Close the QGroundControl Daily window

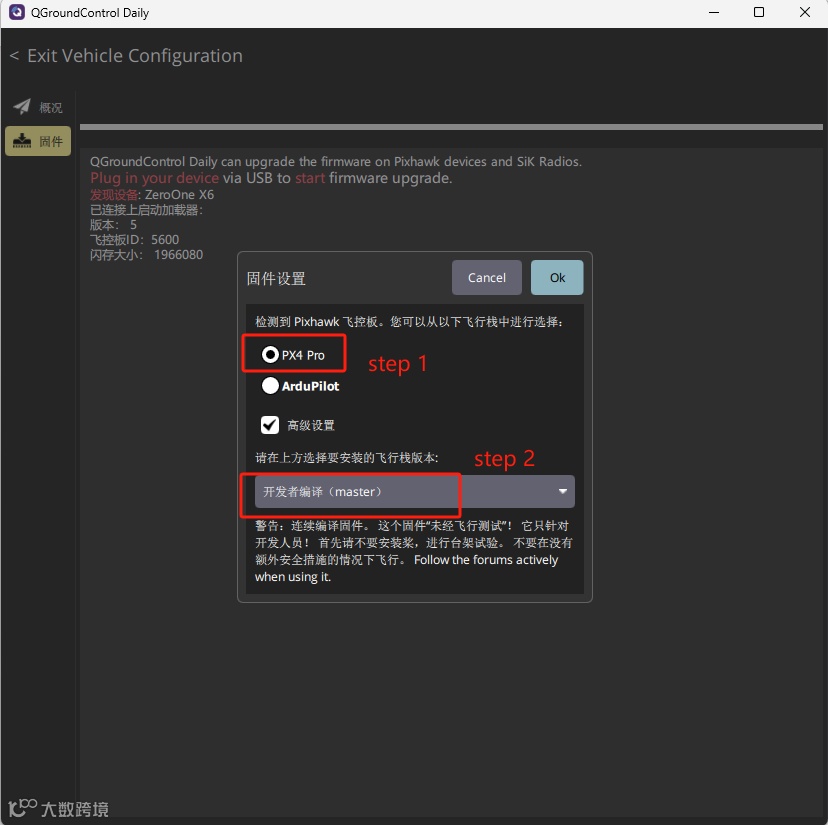click(805, 12)
